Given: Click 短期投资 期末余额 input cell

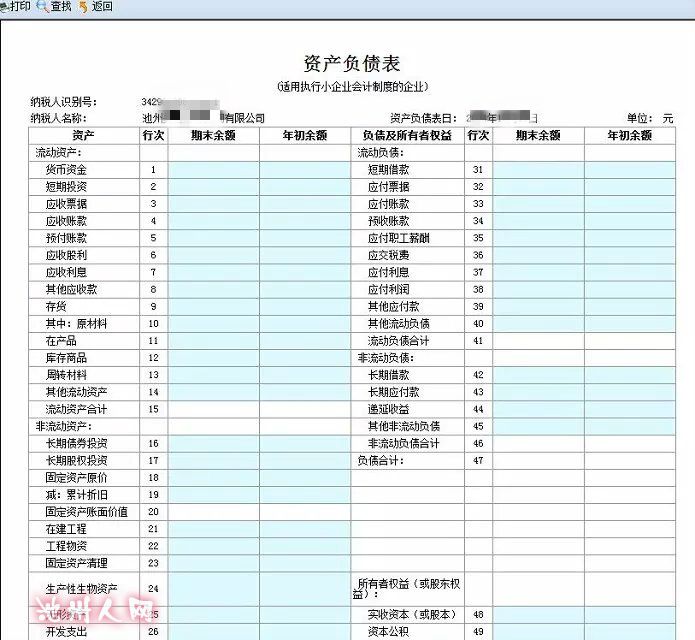Looking at the screenshot, I should click(214, 187).
